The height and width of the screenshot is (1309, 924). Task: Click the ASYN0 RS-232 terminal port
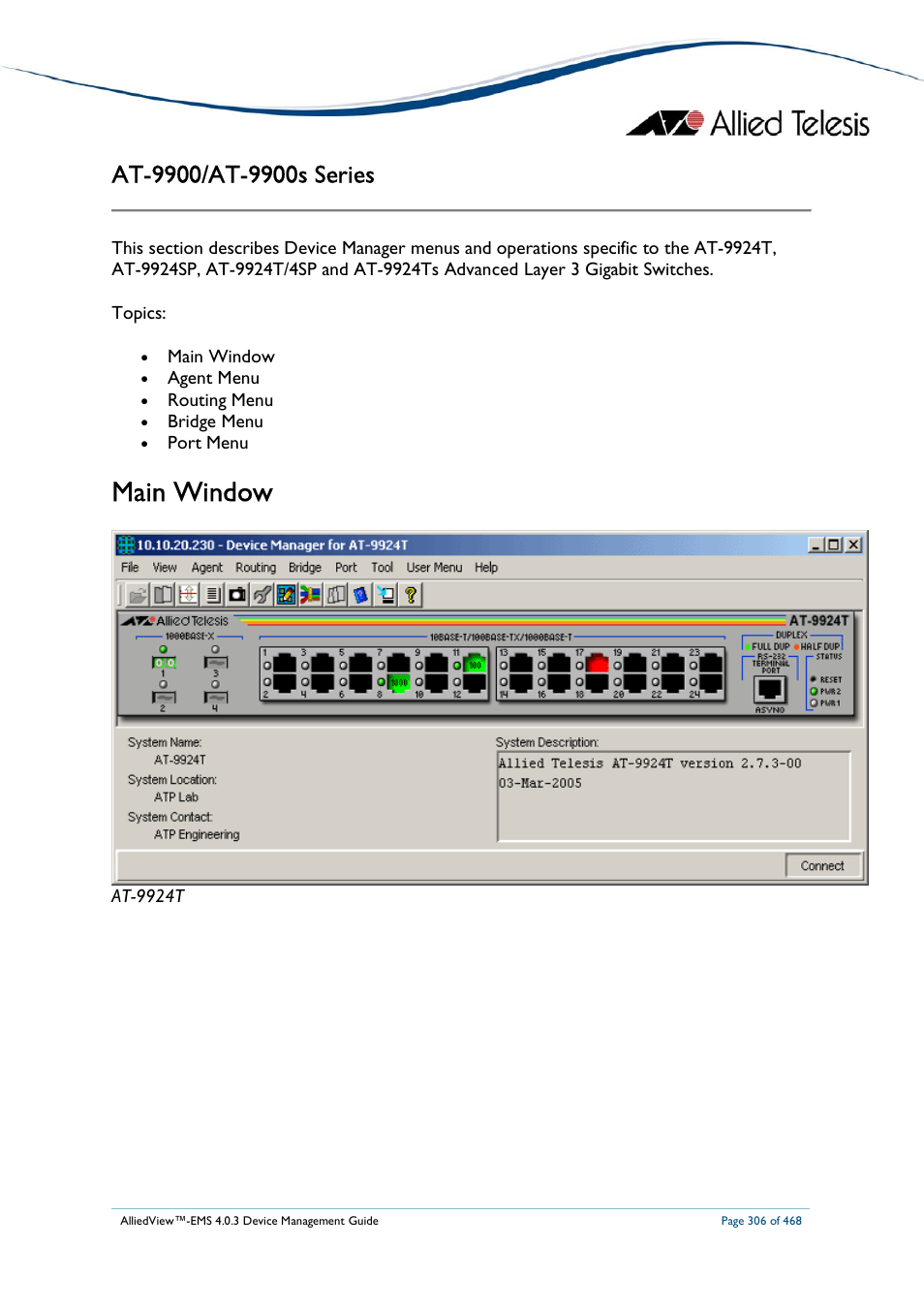click(770, 689)
